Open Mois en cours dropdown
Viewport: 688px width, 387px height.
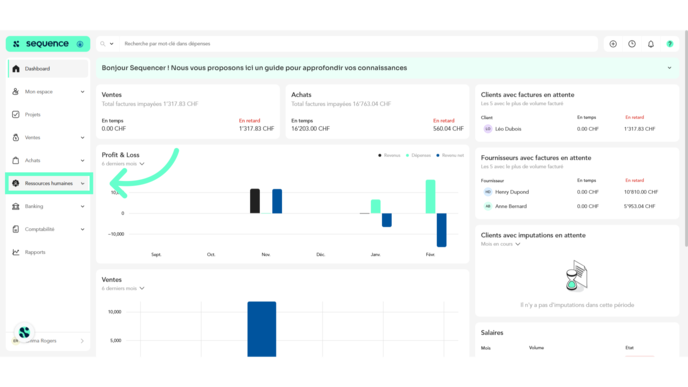[x=500, y=244]
